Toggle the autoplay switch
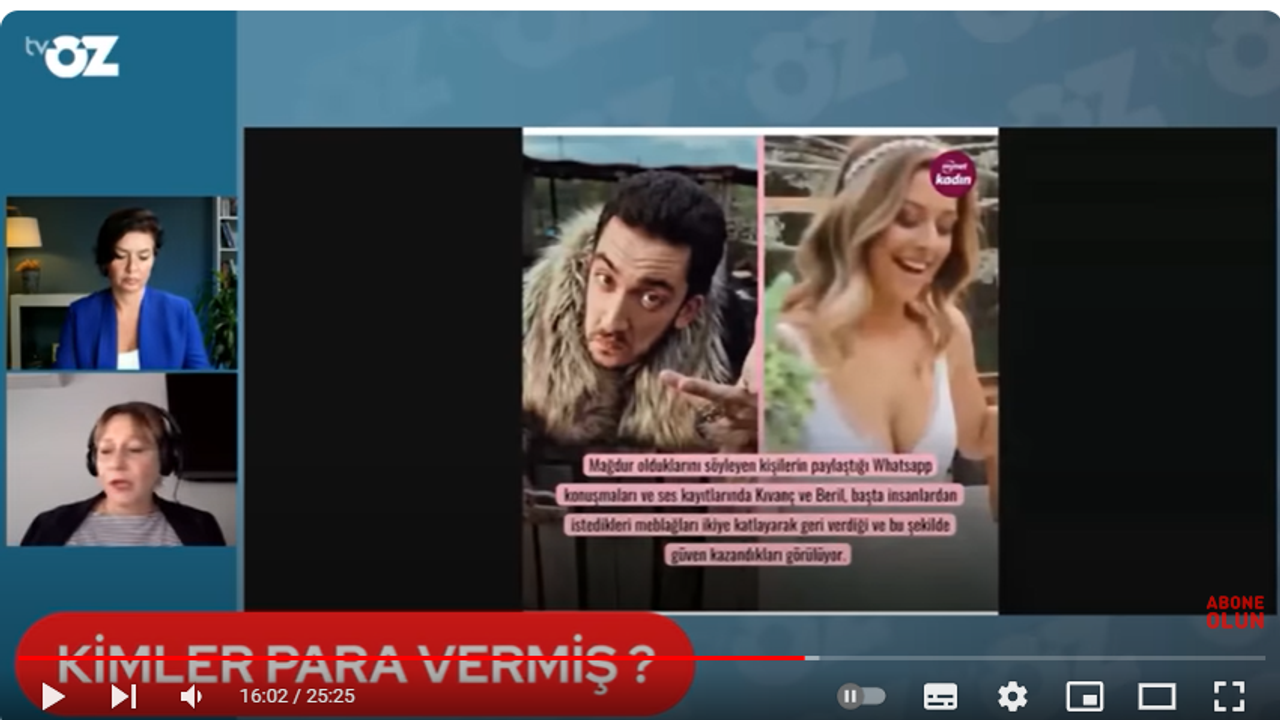Image resolution: width=1280 pixels, height=720 pixels. 861,696
